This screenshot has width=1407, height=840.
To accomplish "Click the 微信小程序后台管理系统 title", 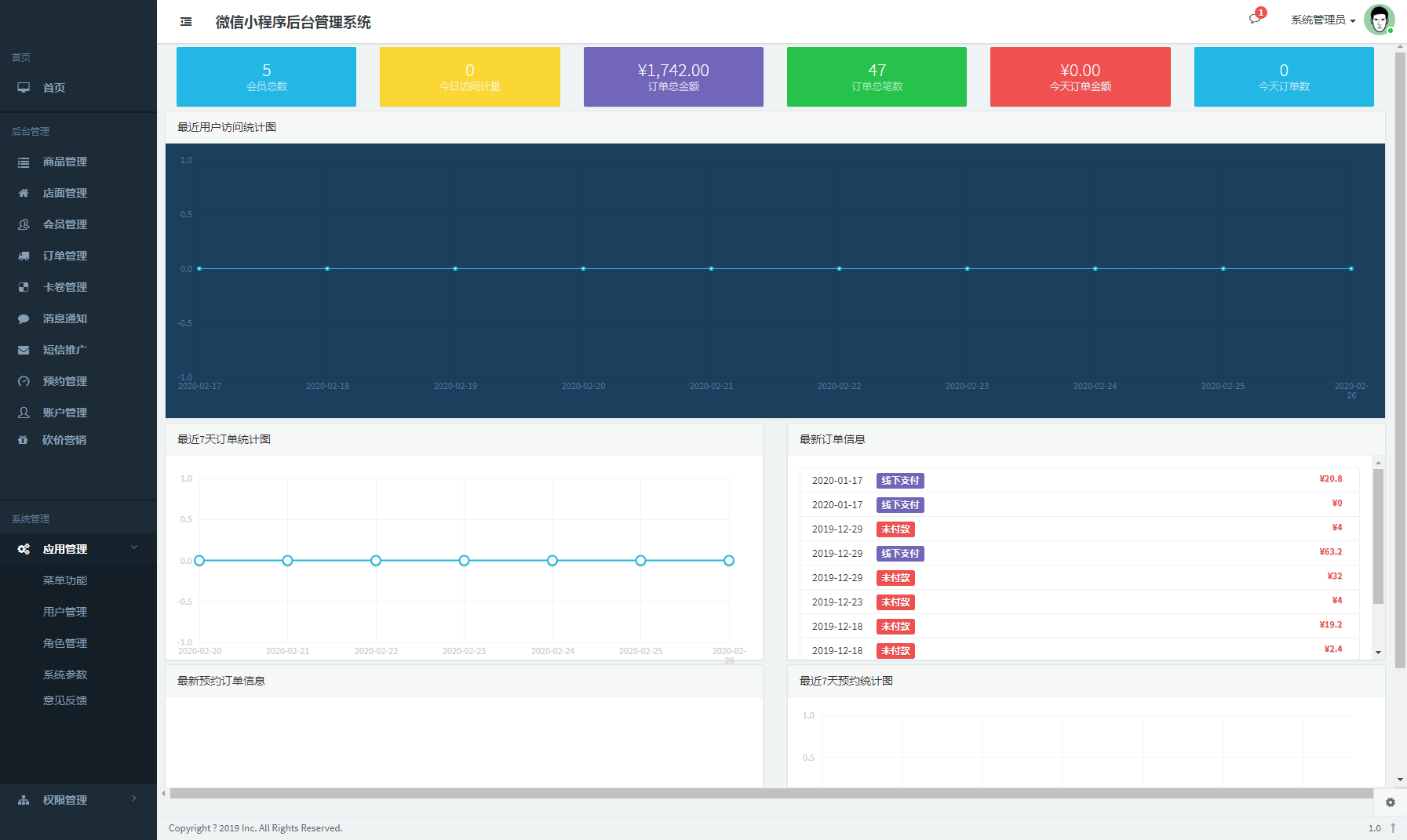I will pos(293,22).
